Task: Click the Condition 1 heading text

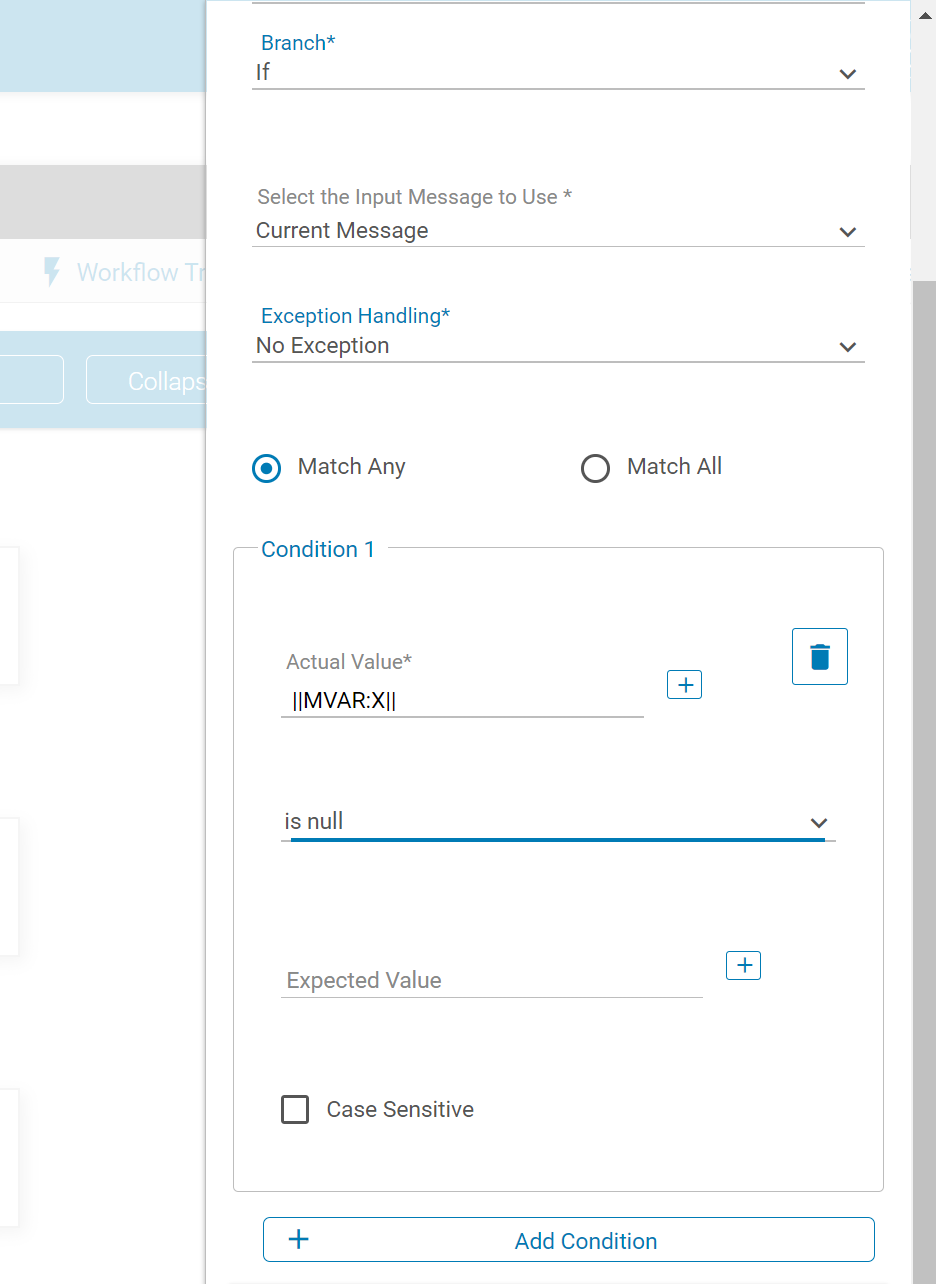Action: pyautogui.click(x=318, y=550)
